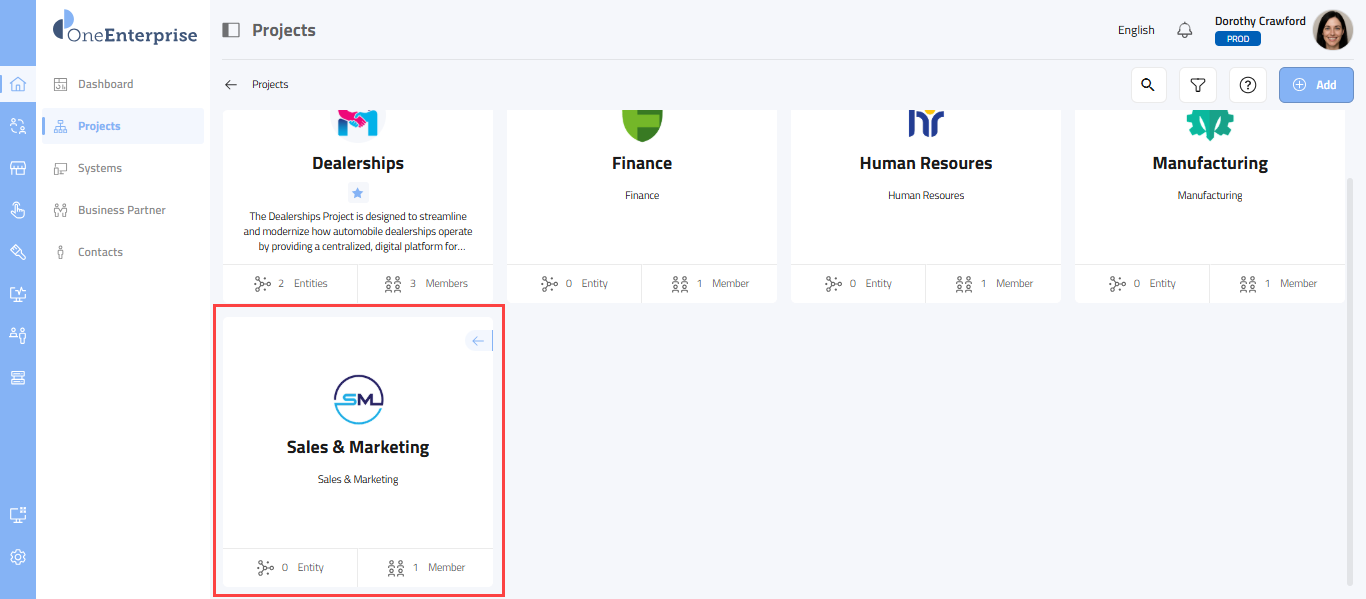This screenshot has height=599, width=1366.
Task: Open Business Partner menu item
Action: 121,210
